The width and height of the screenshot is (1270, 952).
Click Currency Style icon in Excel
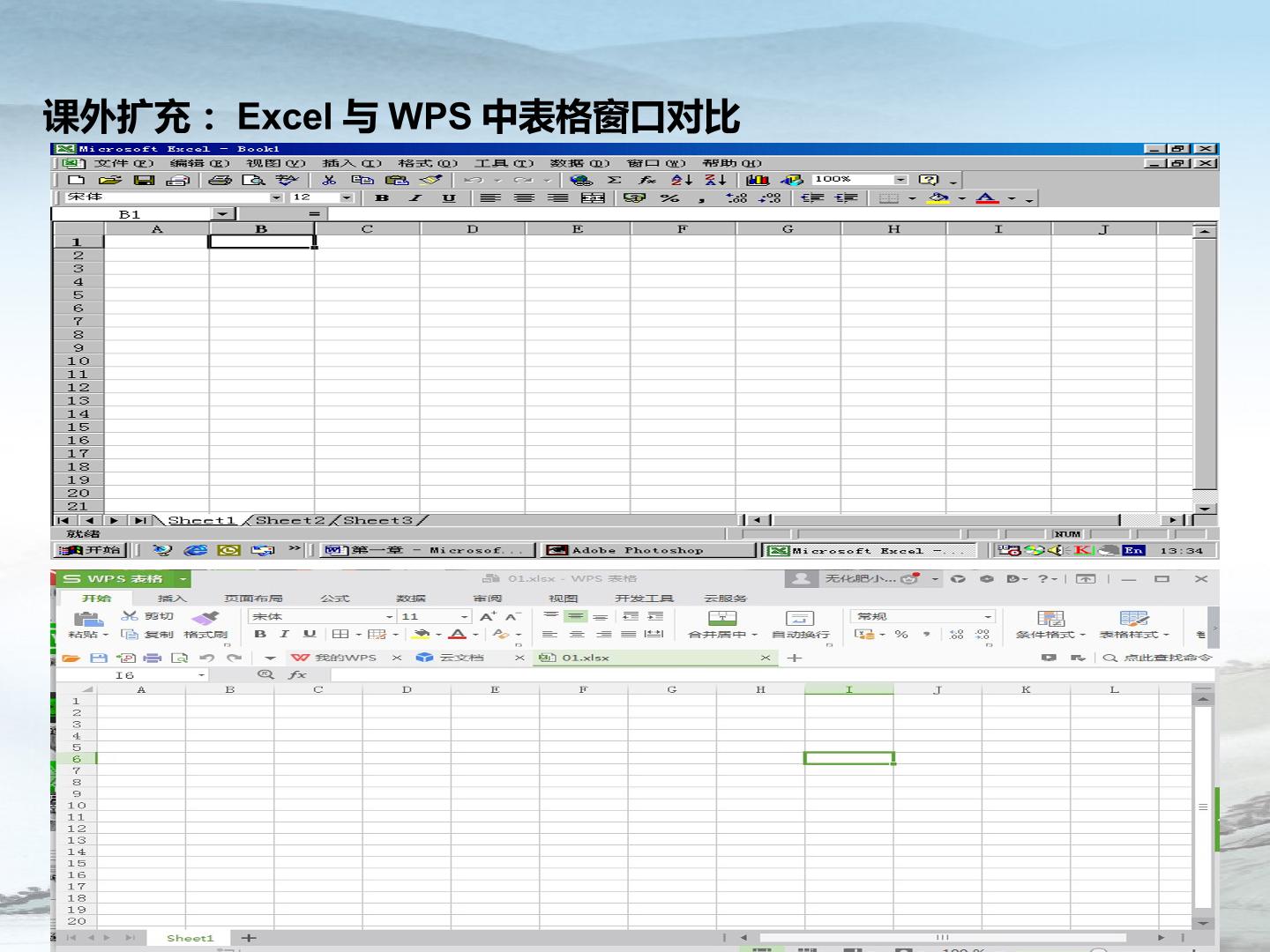(634, 197)
